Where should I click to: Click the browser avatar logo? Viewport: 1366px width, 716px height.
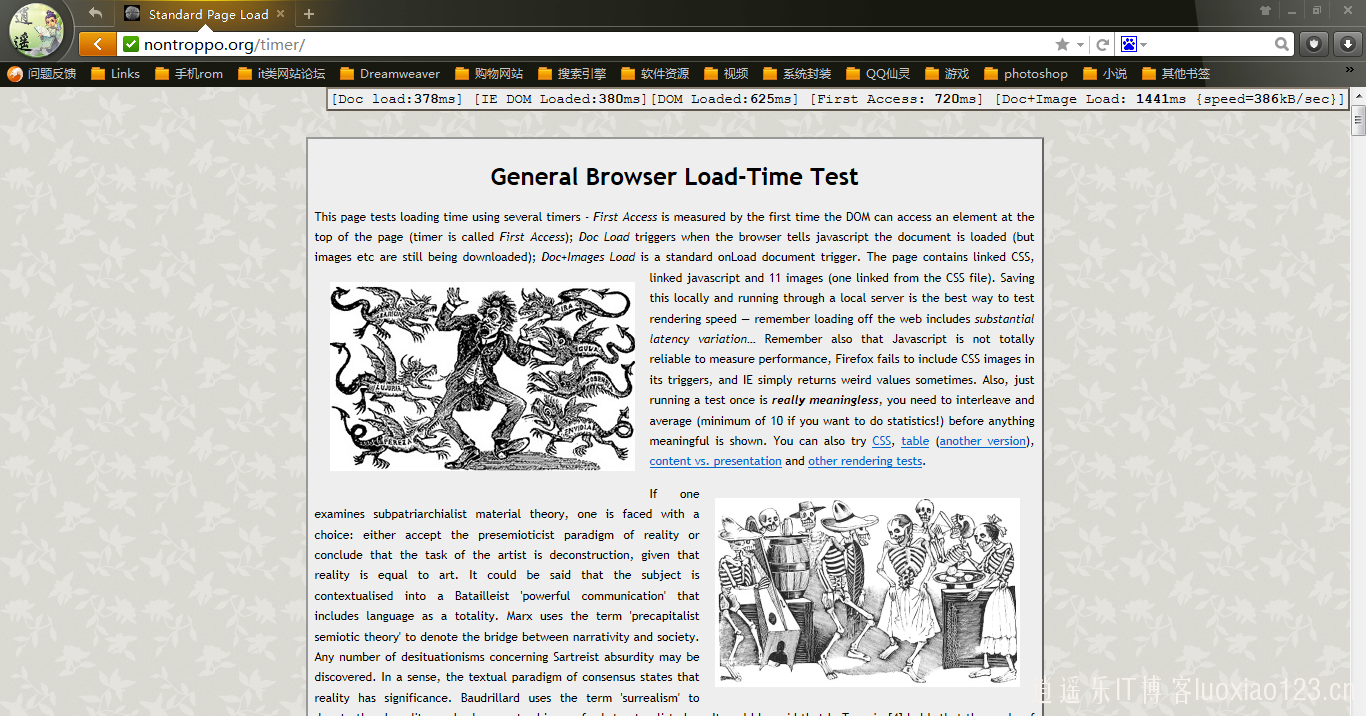36,30
